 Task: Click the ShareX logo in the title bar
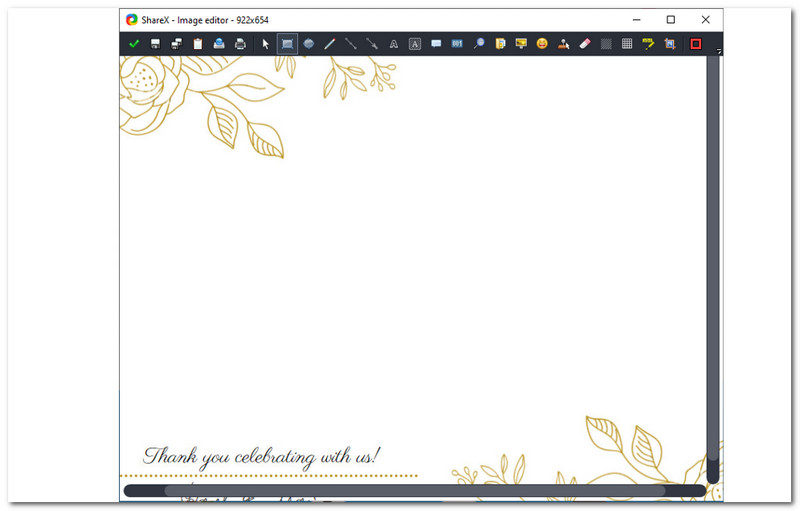coord(132,20)
